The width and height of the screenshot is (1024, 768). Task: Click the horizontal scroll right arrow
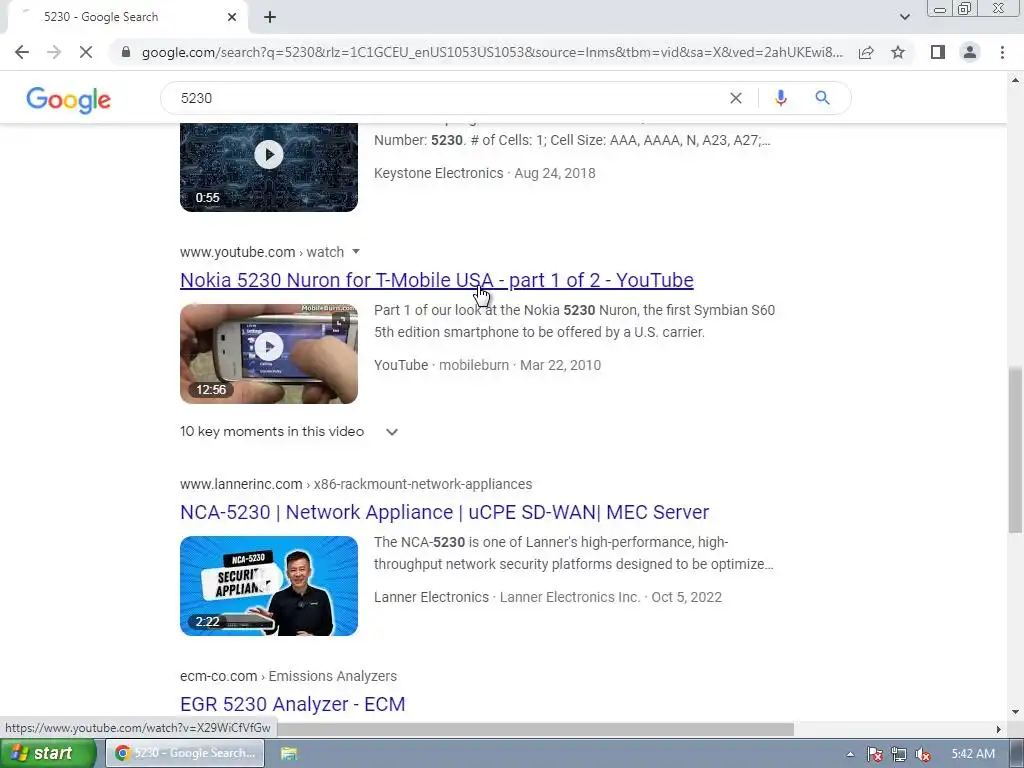(999, 729)
